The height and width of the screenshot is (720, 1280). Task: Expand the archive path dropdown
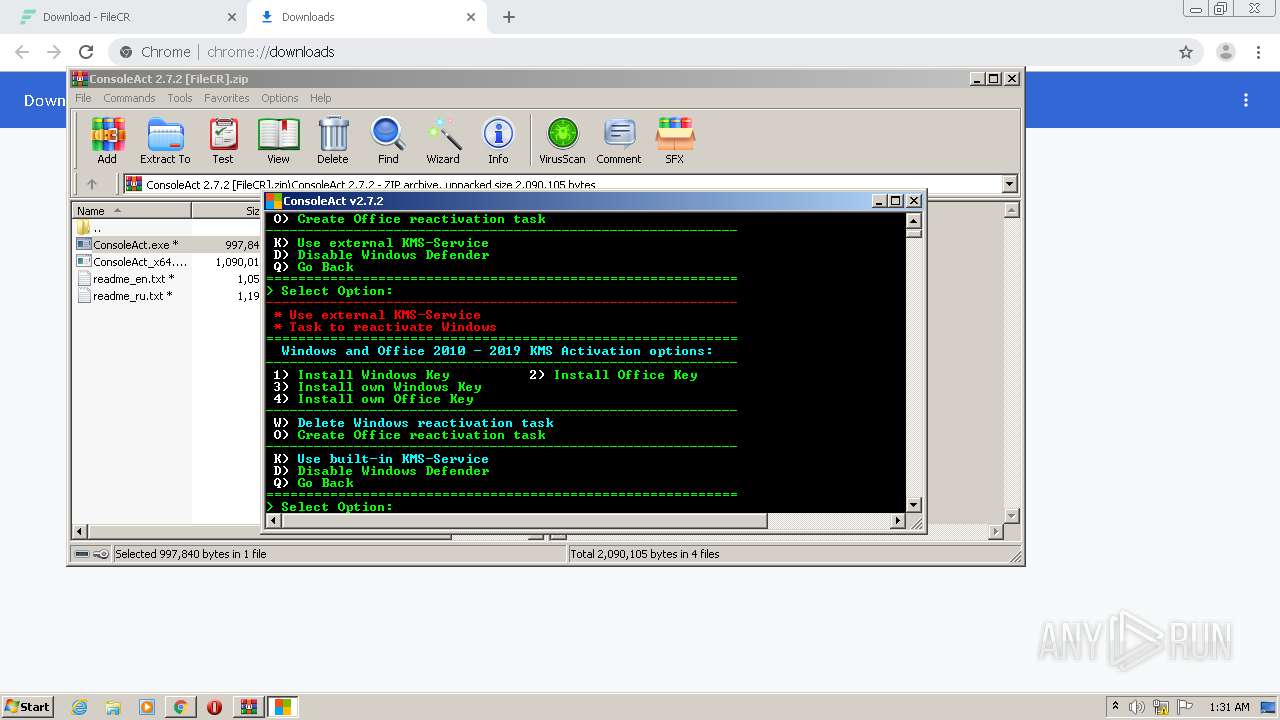(1009, 184)
